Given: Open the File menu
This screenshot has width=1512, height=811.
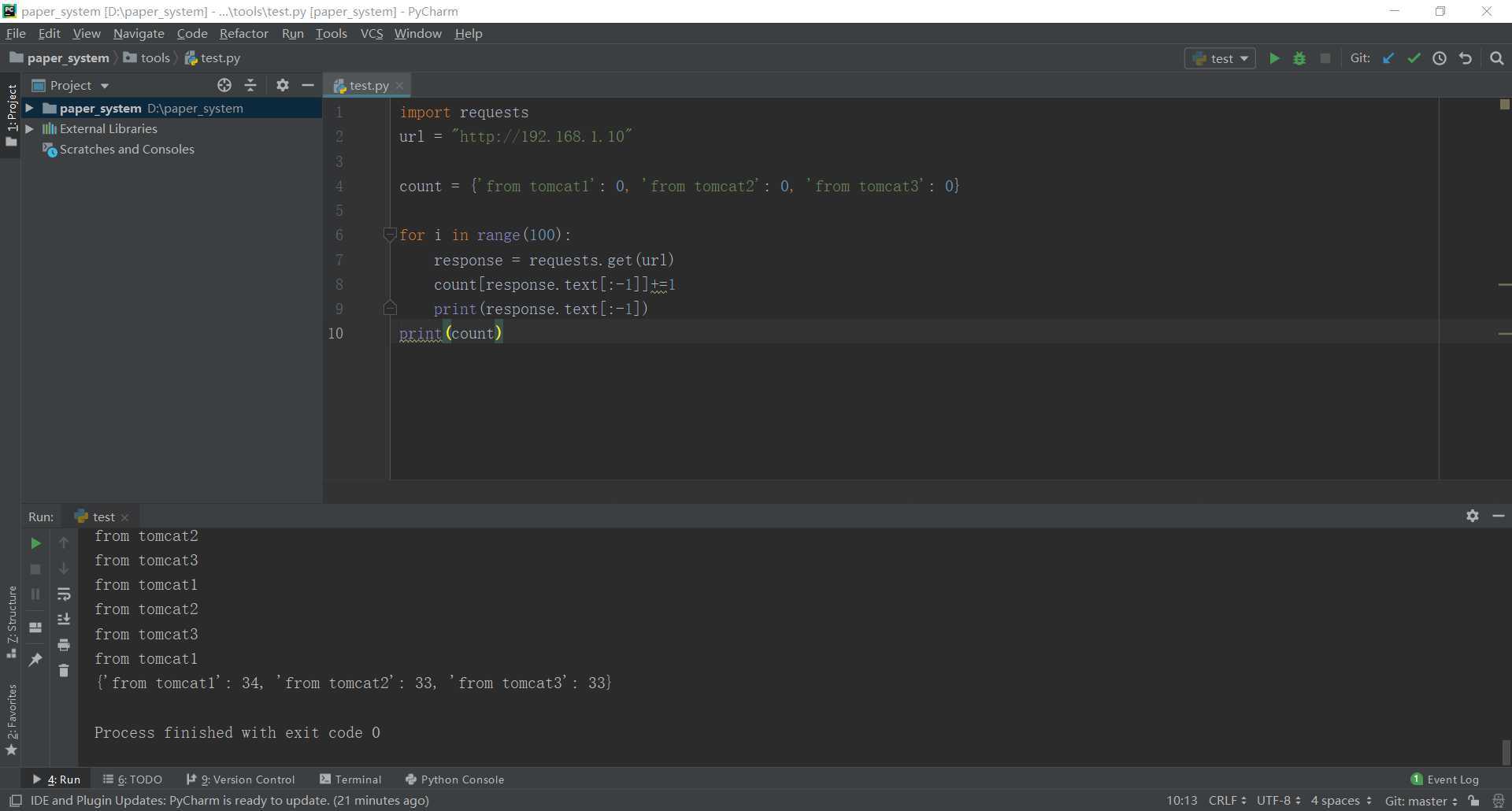Looking at the screenshot, I should click(x=16, y=33).
